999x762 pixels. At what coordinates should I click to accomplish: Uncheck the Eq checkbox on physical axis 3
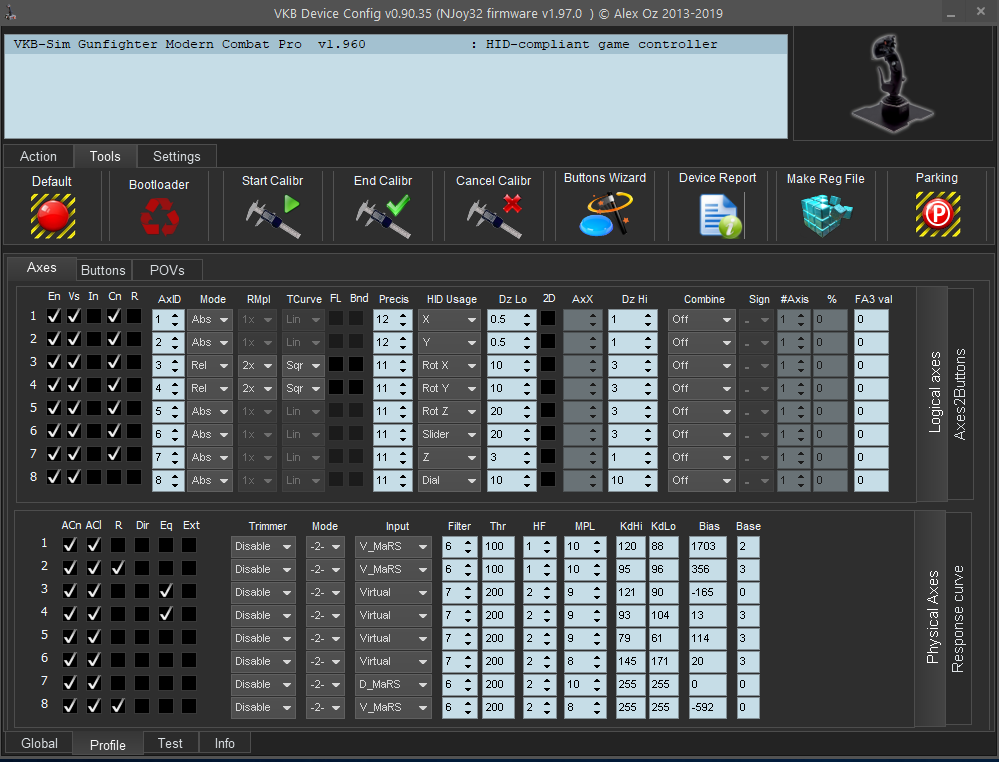pos(166,591)
